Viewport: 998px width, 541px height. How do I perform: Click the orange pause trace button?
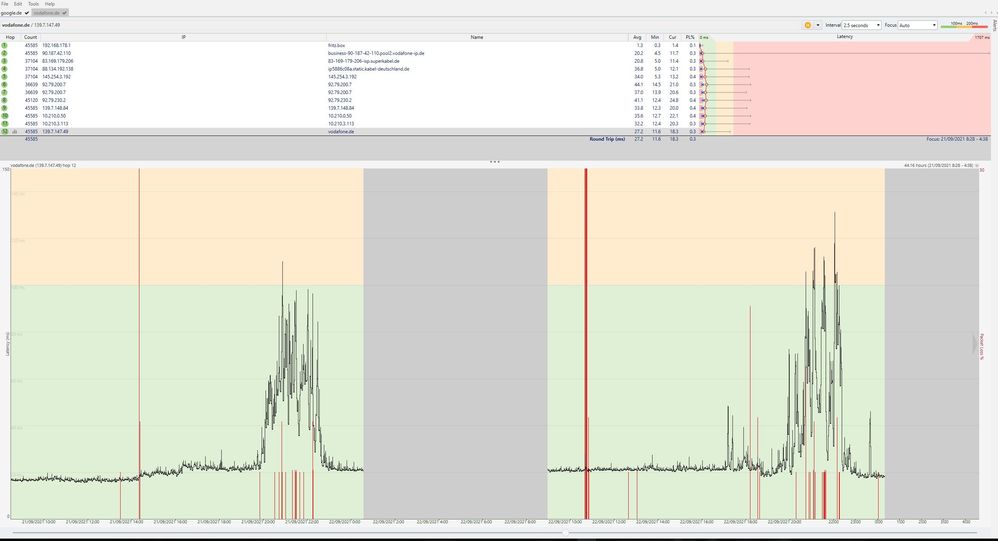coord(808,25)
